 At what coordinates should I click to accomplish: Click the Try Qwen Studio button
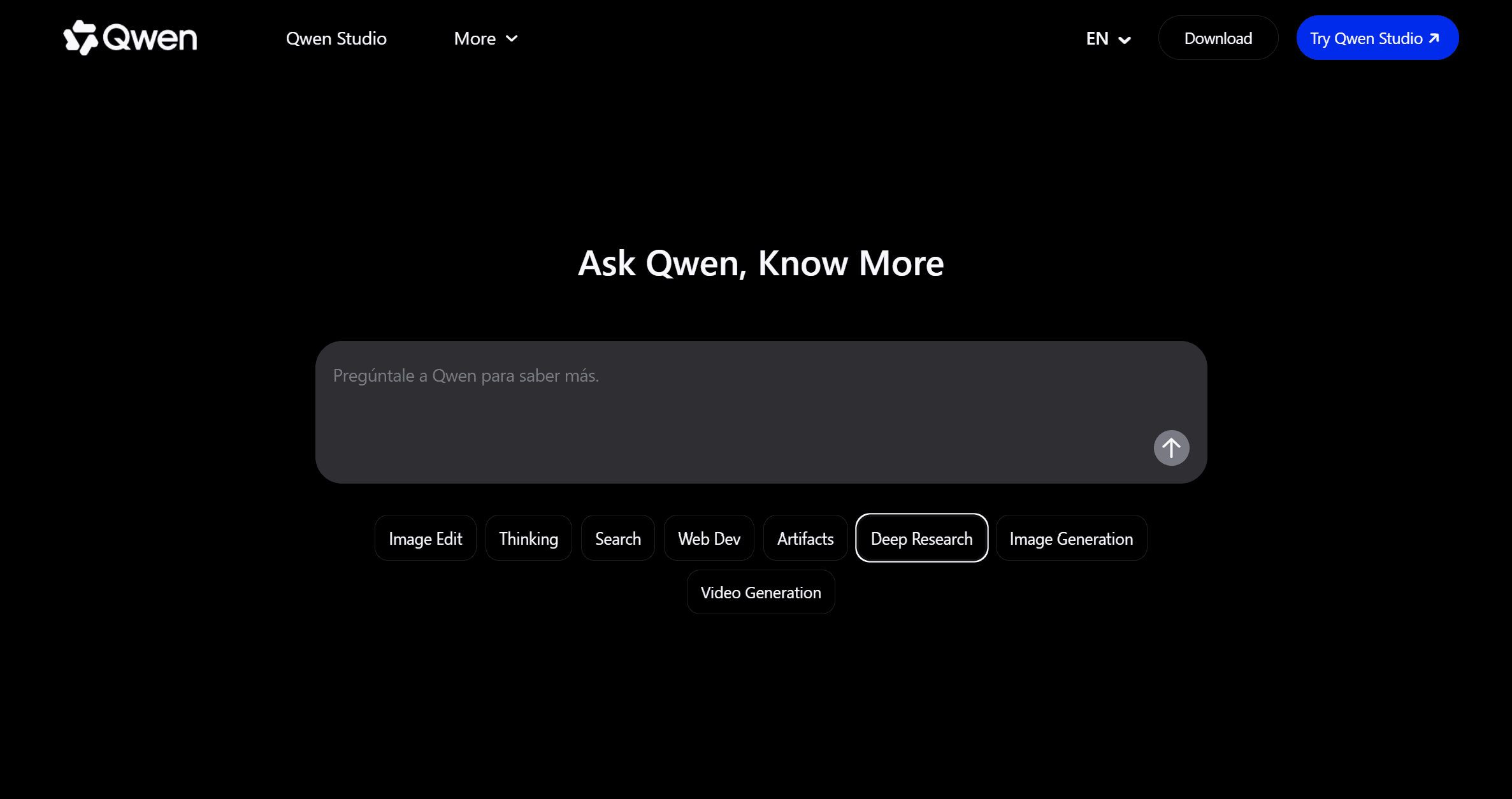(1377, 38)
